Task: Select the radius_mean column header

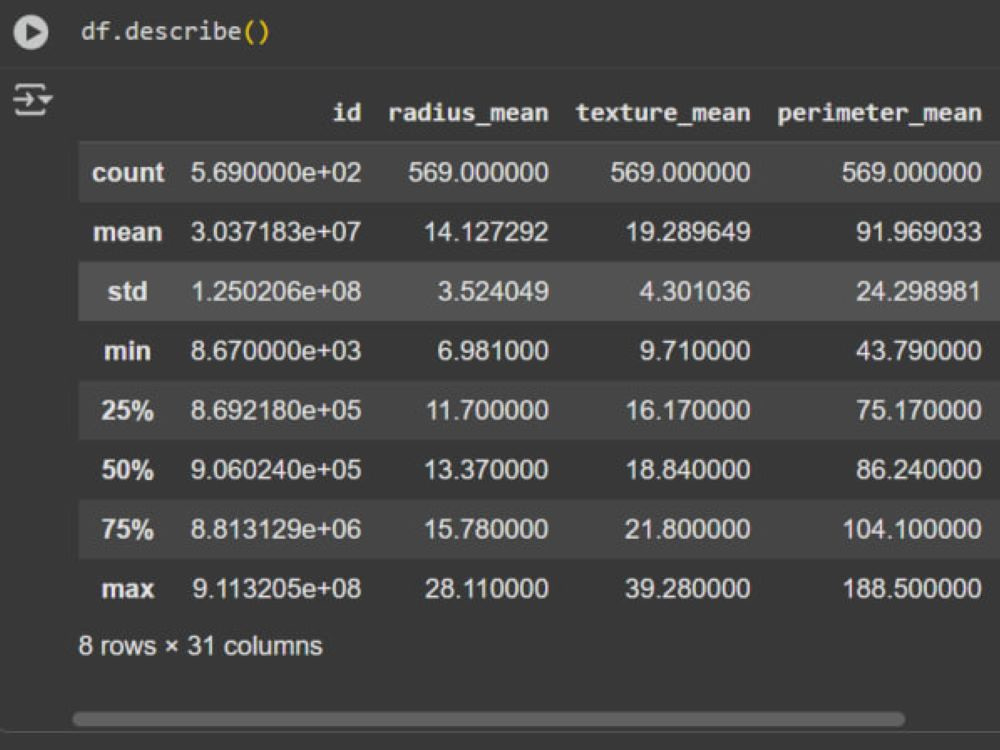Action: tap(468, 113)
